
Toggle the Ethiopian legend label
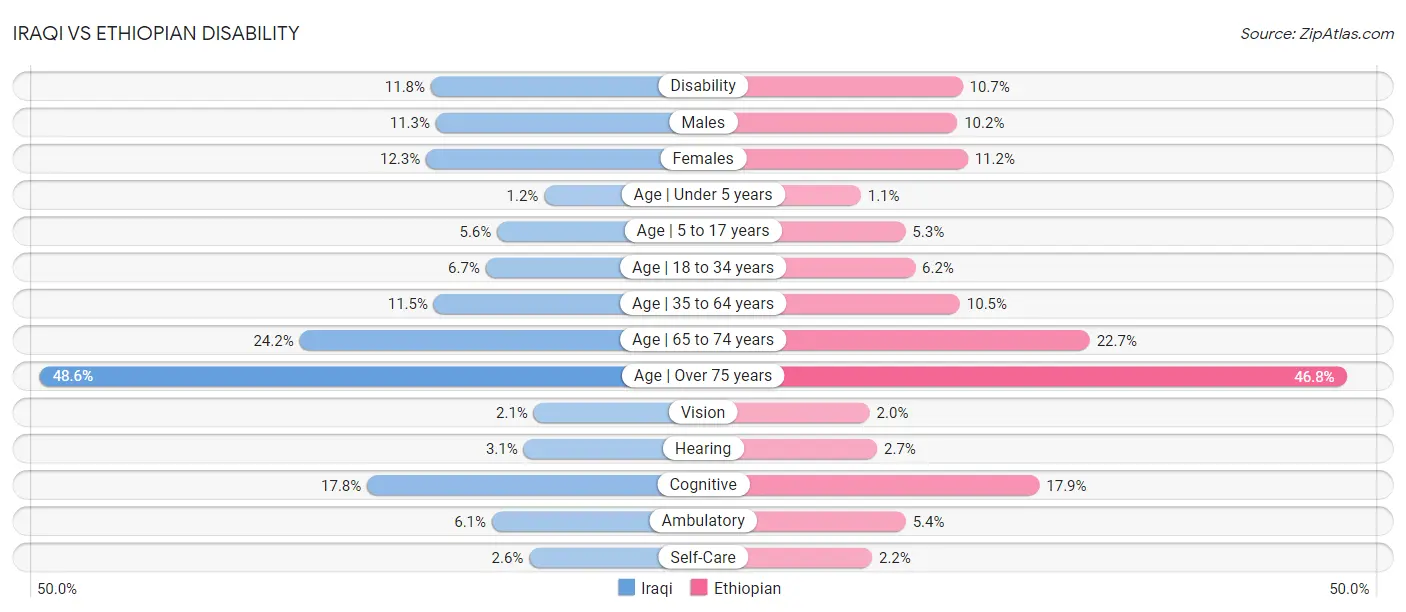point(747,588)
